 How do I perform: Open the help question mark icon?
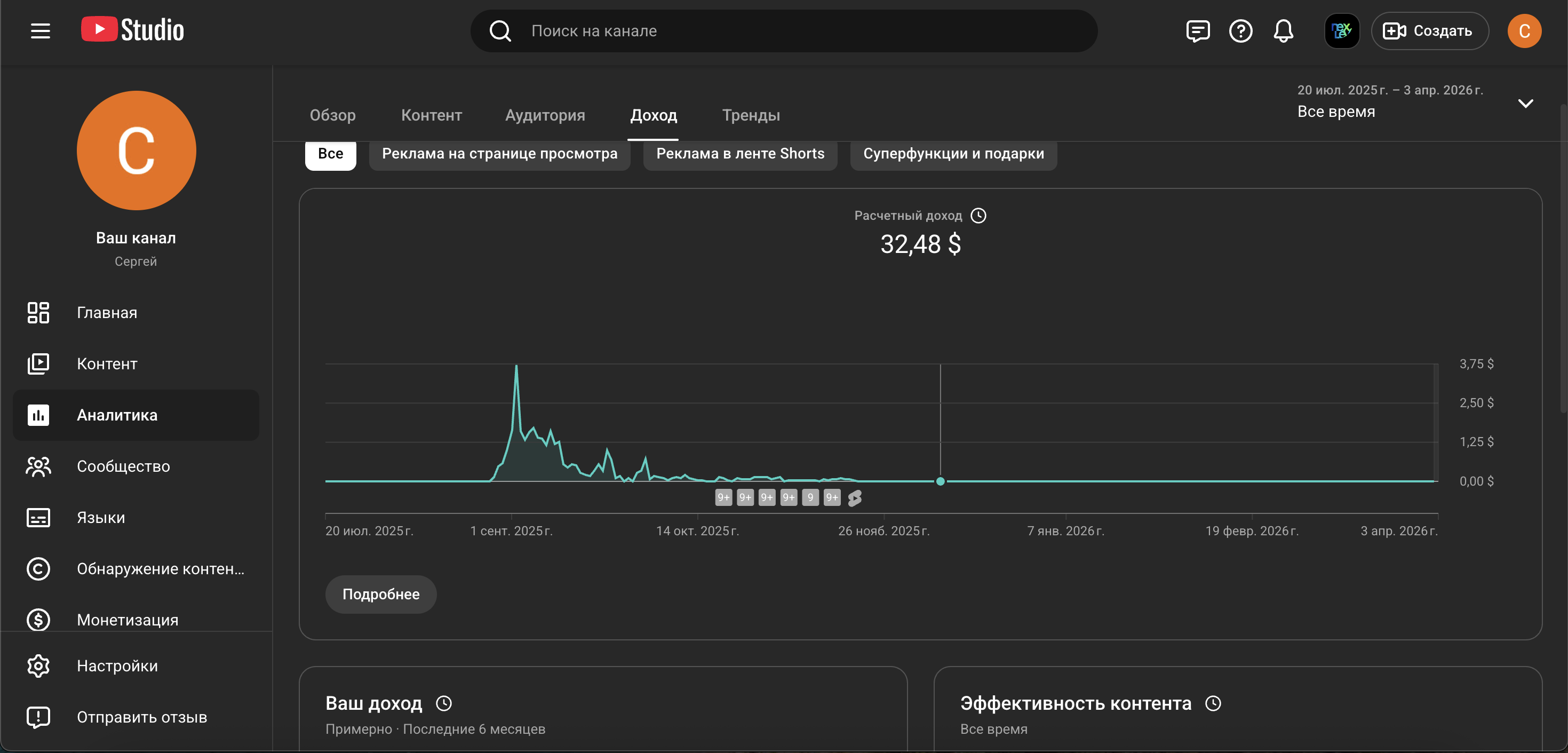tap(1240, 30)
